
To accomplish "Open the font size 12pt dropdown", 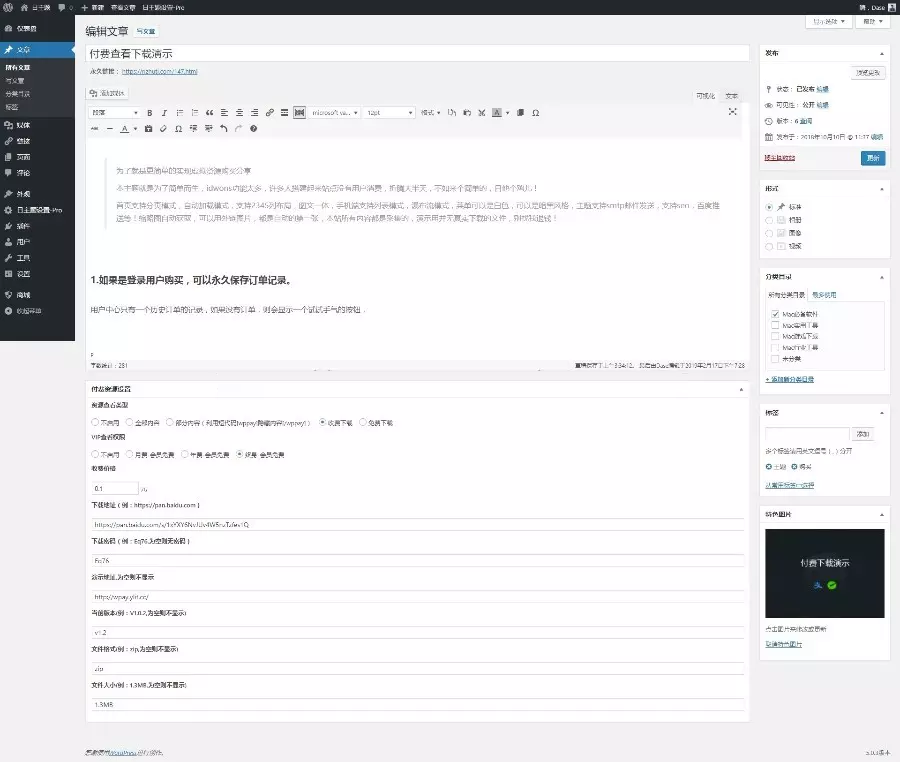I will [388, 113].
